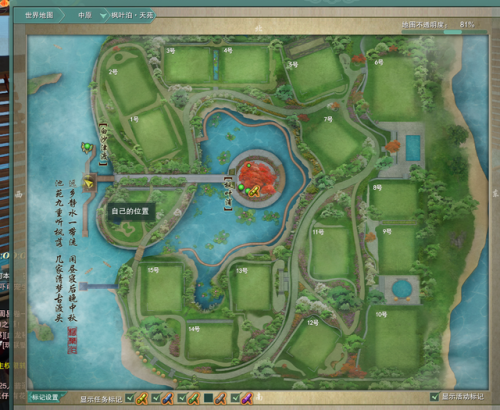Image resolution: width=500 pixels, height=410 pixels.
Task: Uncheck the blue scroll task marker checkbox
Action: pos(156,397)
